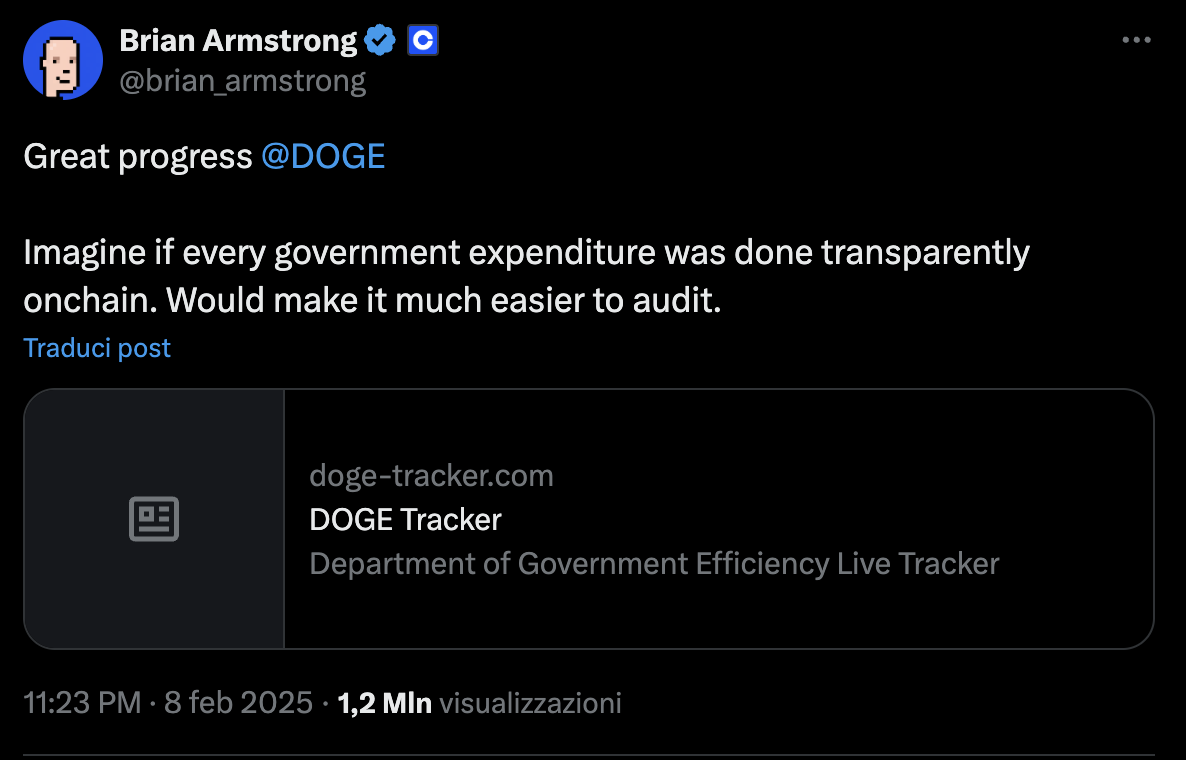1186x760 pixels.
Task: Select the Department of Government Efficiency description
Action: click(x=654, y=563)
